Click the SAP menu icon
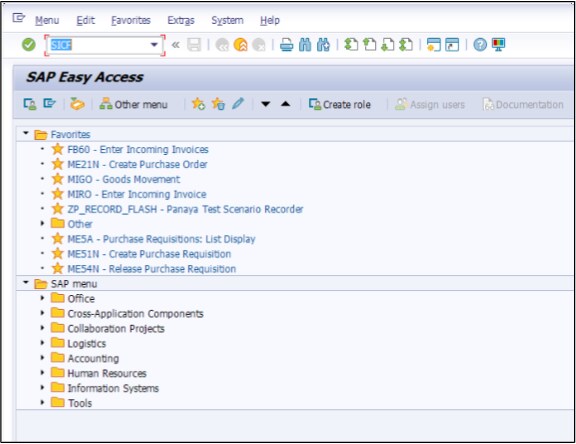576x444 pixels. click(x=49, y=104)
